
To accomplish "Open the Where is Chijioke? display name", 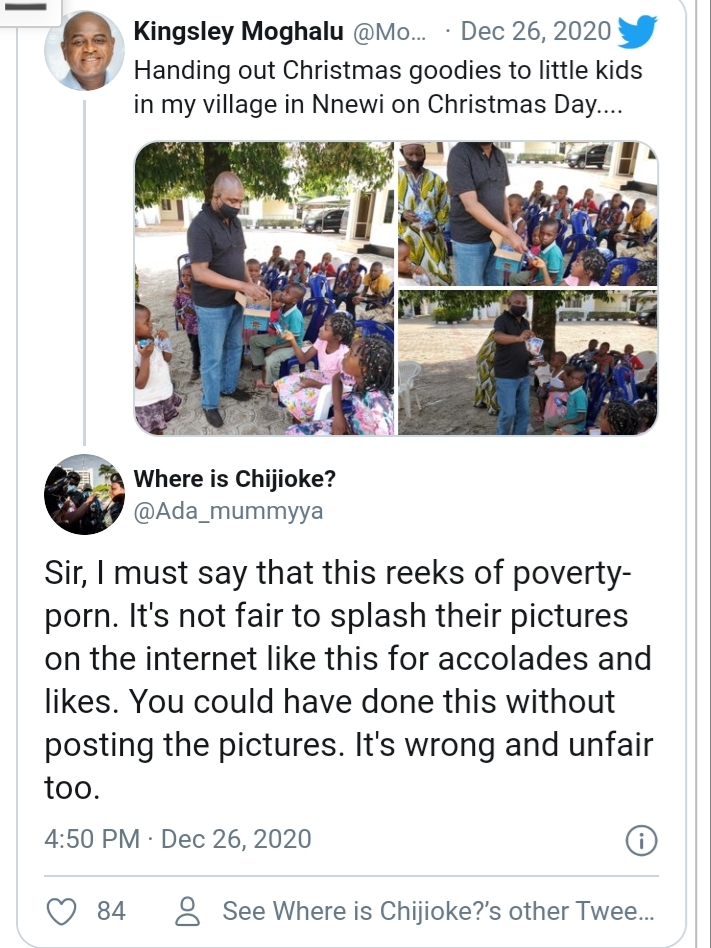I will tap(235, 480).
